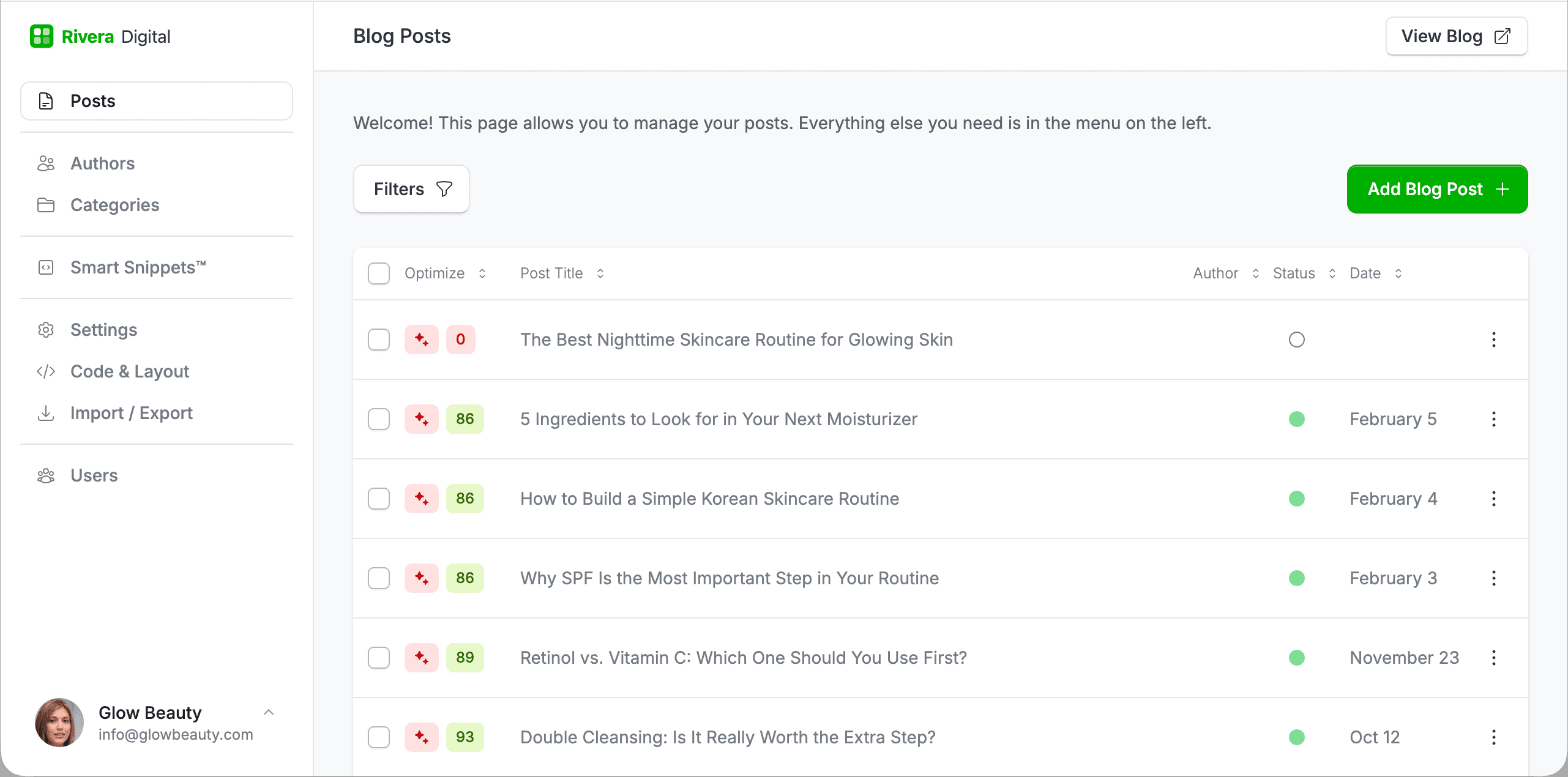This screenshot has width=1568, height=777.
Task: Go to Import / Export menu item
Action: pos(131,413)
